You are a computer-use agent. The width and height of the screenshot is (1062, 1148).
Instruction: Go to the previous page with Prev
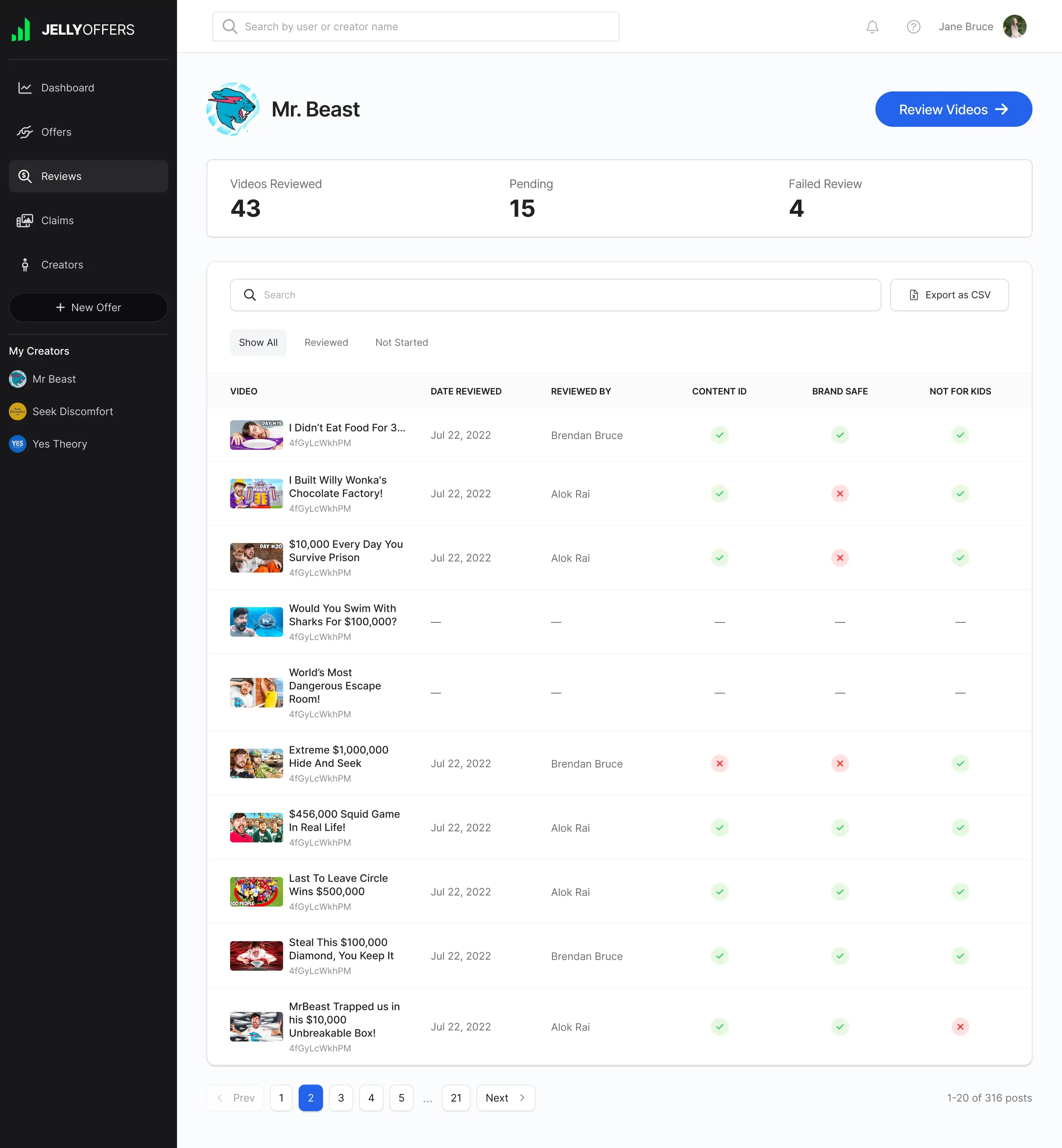coord(236,1098)
